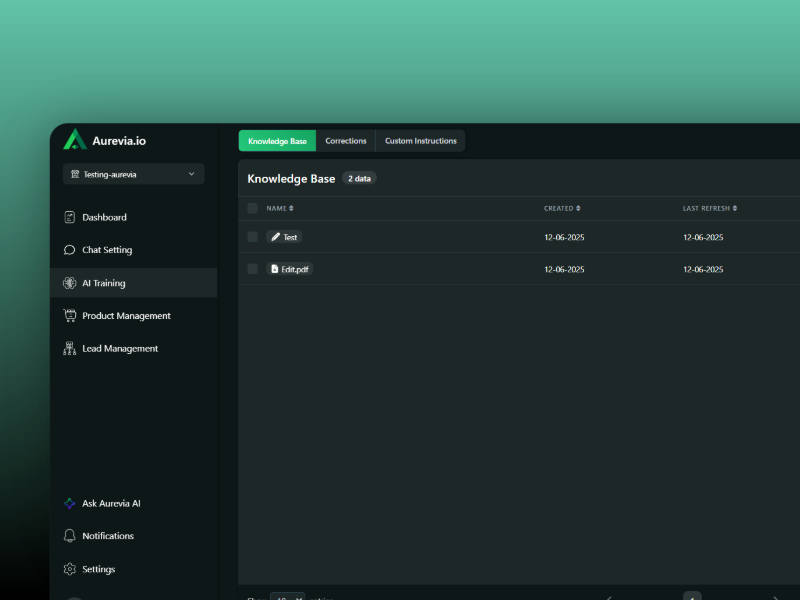
Task: Sort by the Last Refresh column
Action: [x=710, y=208]
